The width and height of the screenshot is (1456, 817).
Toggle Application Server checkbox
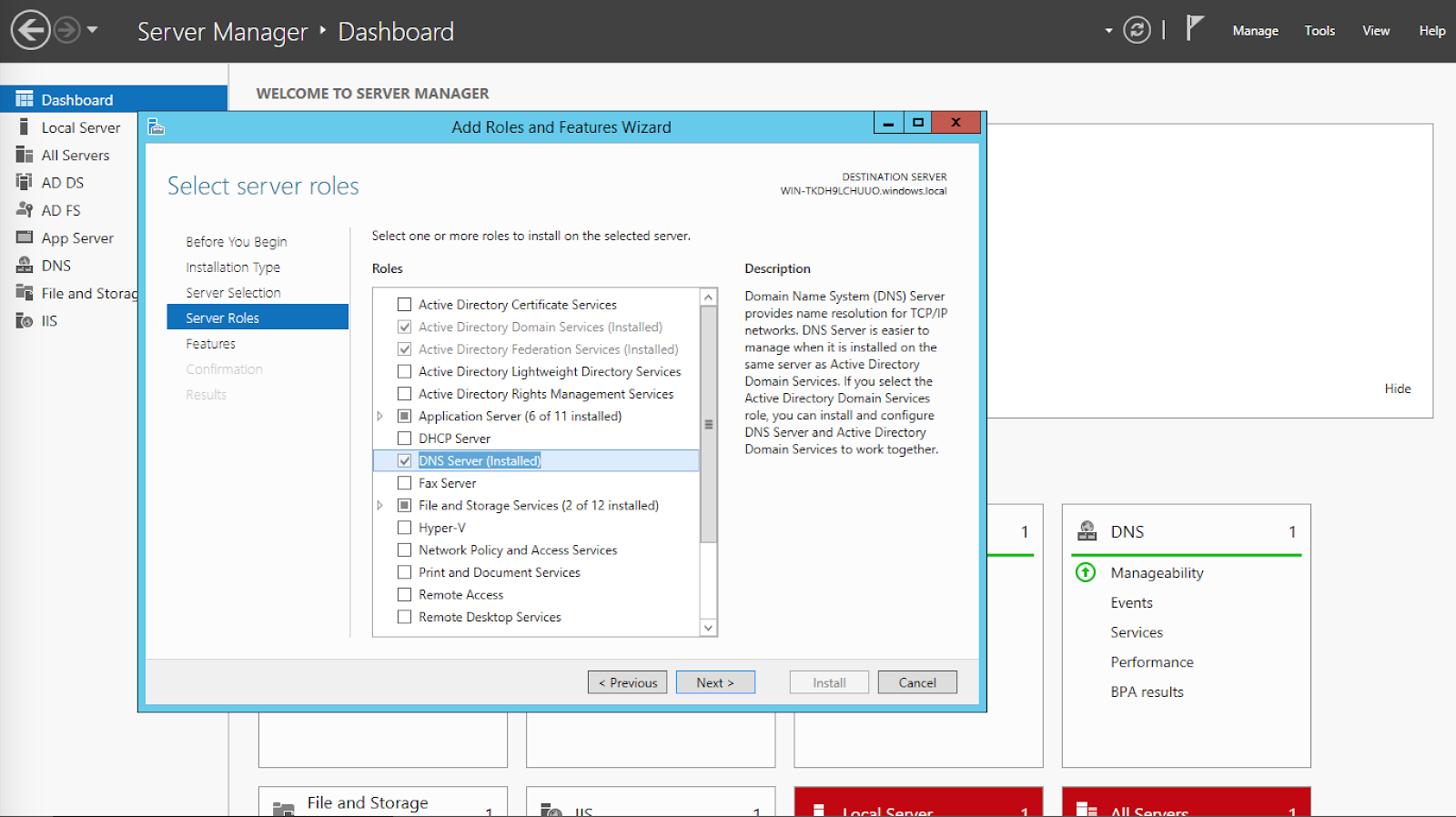[405, 416]
